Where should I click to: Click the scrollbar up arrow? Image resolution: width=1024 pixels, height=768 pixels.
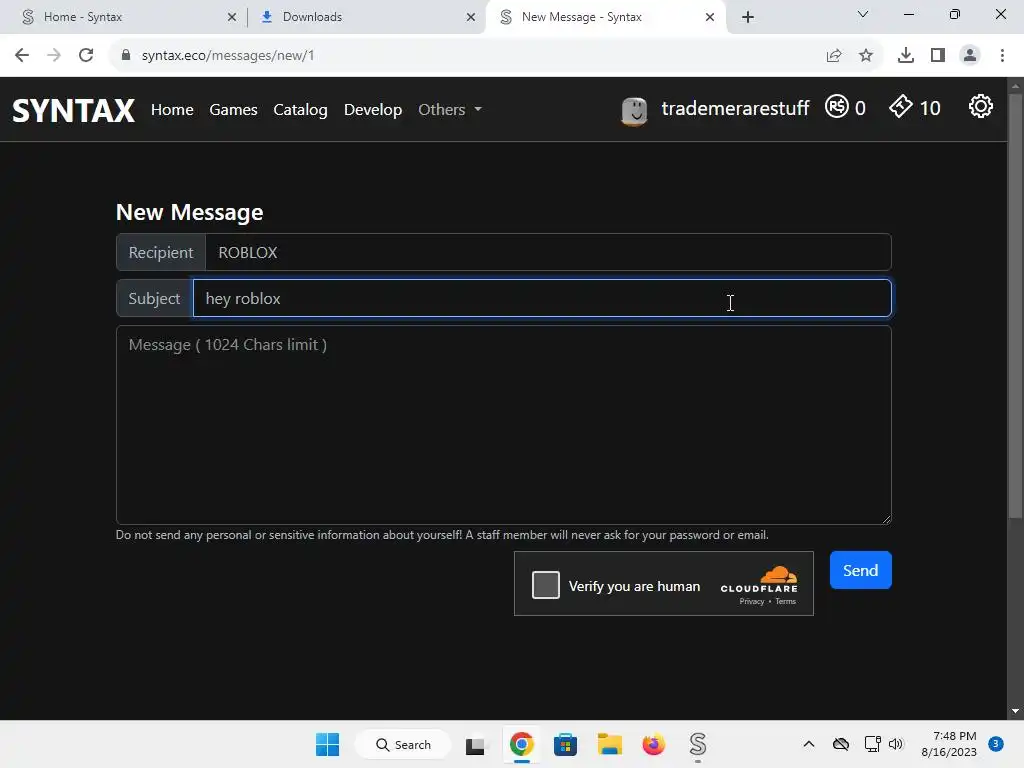pos(1016,85)
